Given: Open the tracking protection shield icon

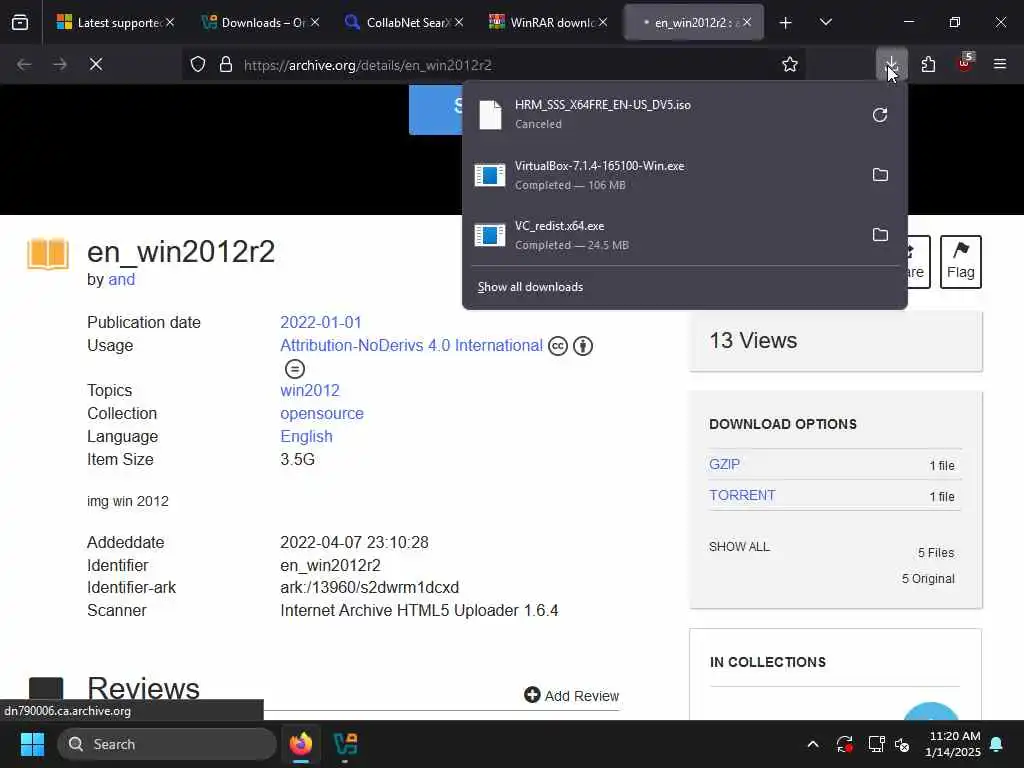Looking at the screenshot, I should coord(198,65).
